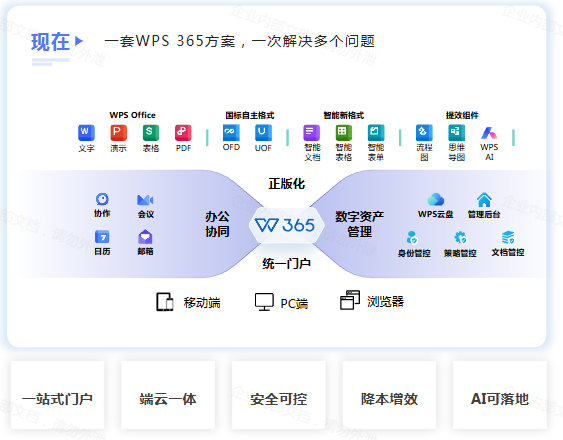Screen dimensions: 563x440
Task: Click the 办公协同 label
Action: tap(217, 224)
